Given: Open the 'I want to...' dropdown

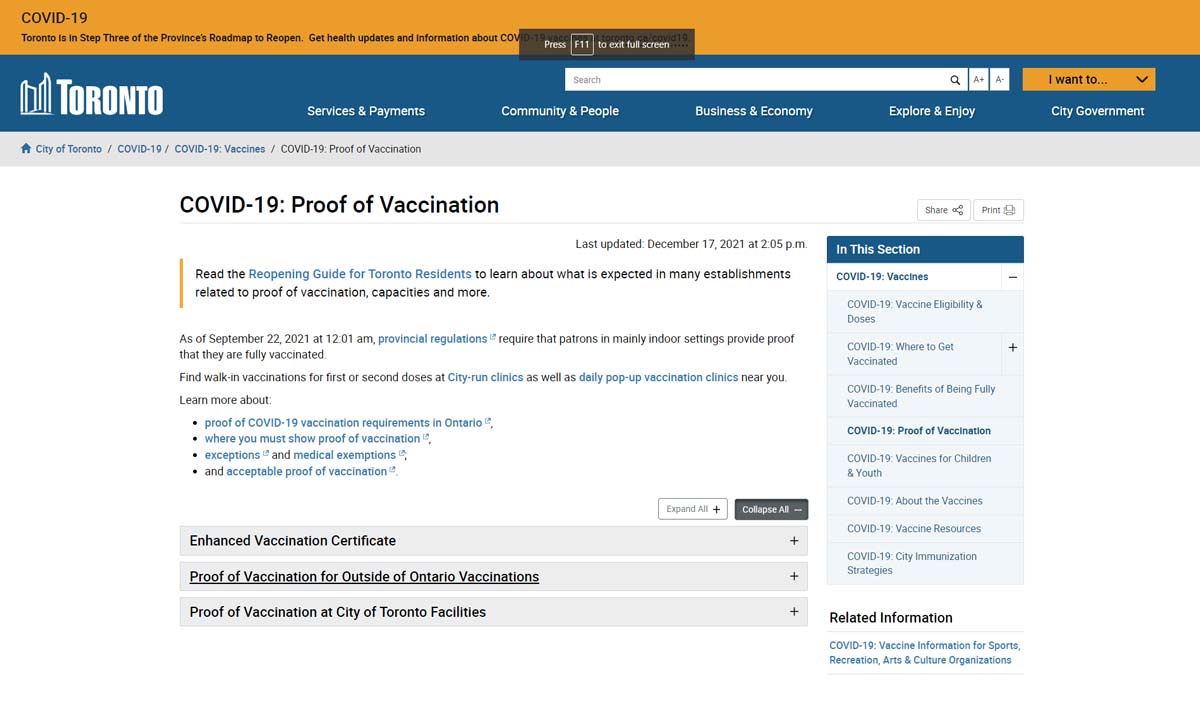Looking at the screenshot, I should pos(1088,79).
